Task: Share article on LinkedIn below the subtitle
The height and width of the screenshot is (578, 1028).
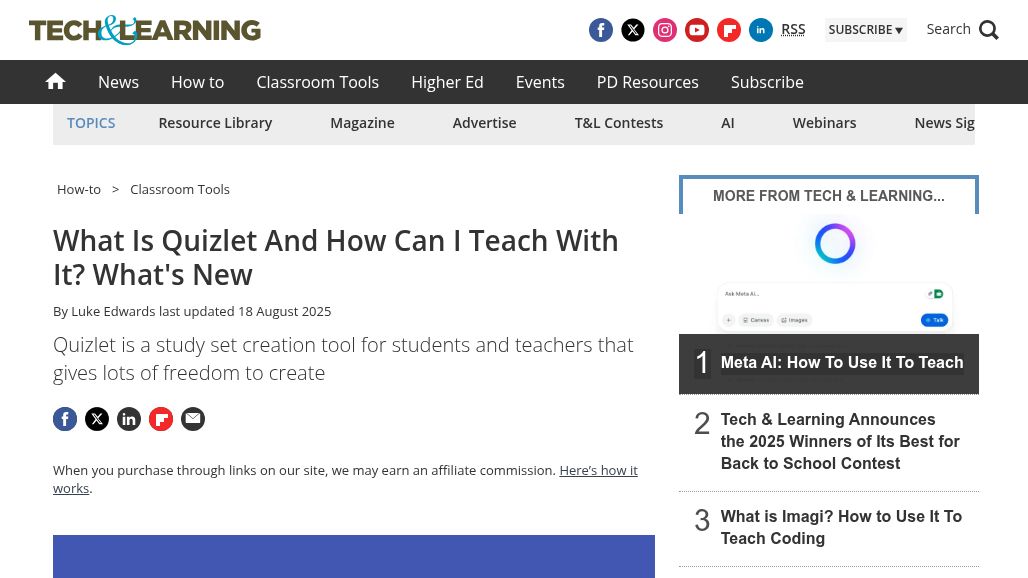Action: (x=129, y=419)
